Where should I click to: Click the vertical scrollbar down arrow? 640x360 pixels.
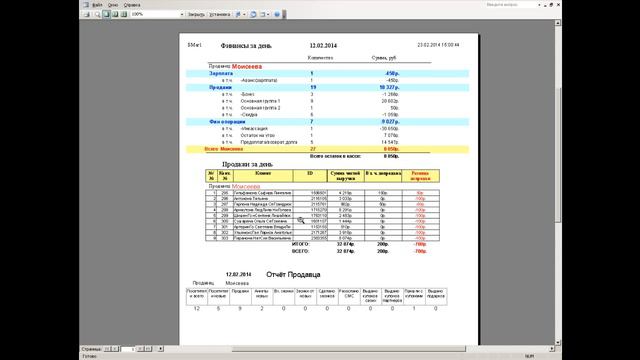coord(558,342)
